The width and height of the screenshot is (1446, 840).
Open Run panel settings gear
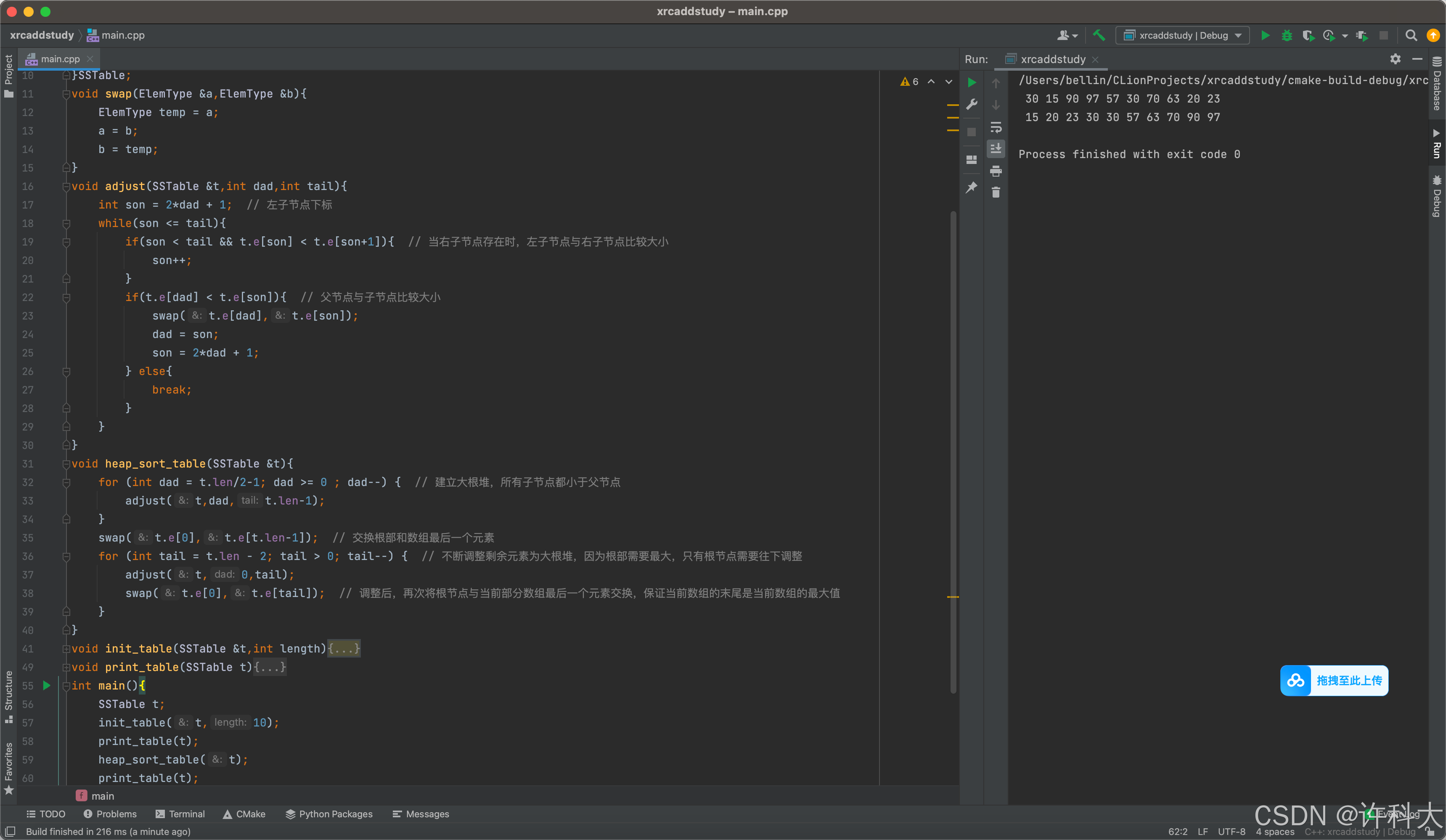tap(1395, 59)
